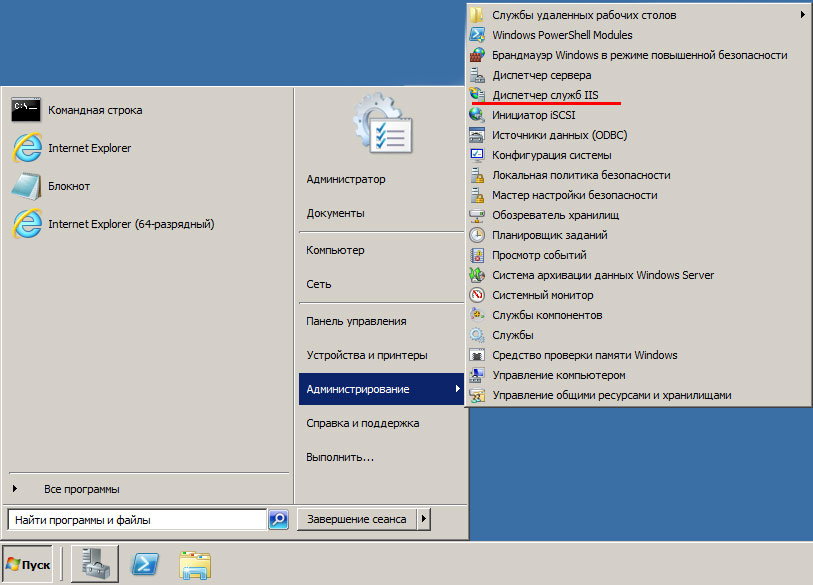813x585 pixels.
Task: Open Просмотр событий entry
Action: tap(539, 255)
